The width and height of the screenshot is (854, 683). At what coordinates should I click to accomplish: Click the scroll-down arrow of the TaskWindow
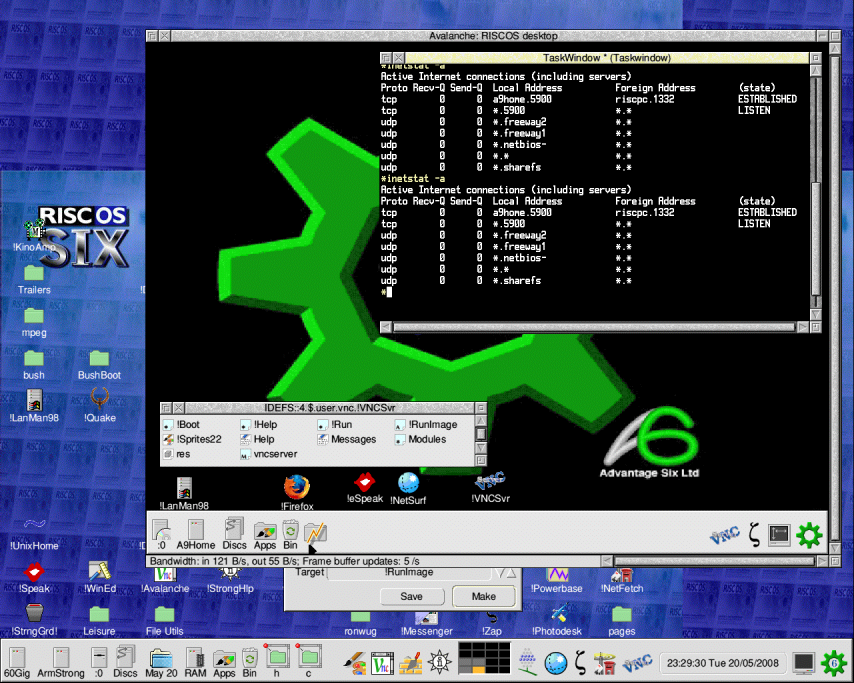tap(815, 315)
